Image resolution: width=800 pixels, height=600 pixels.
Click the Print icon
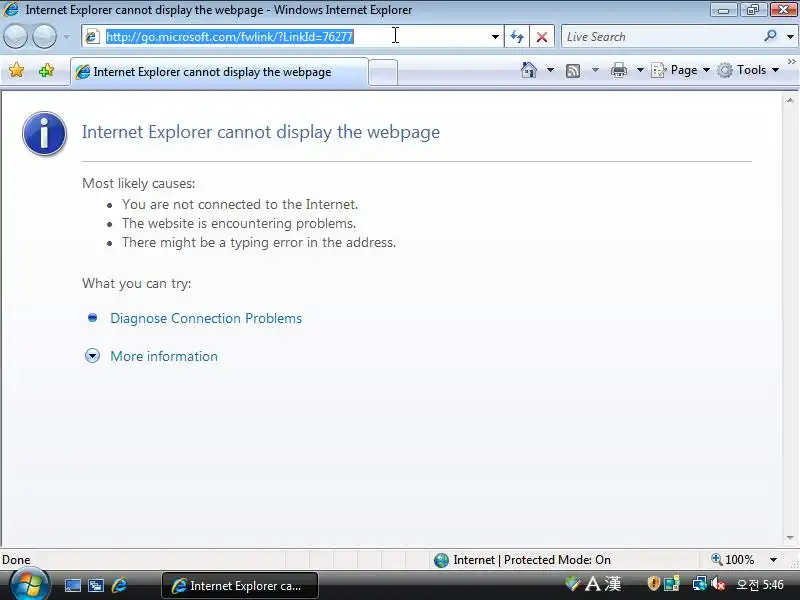click(x=618, y=70)
